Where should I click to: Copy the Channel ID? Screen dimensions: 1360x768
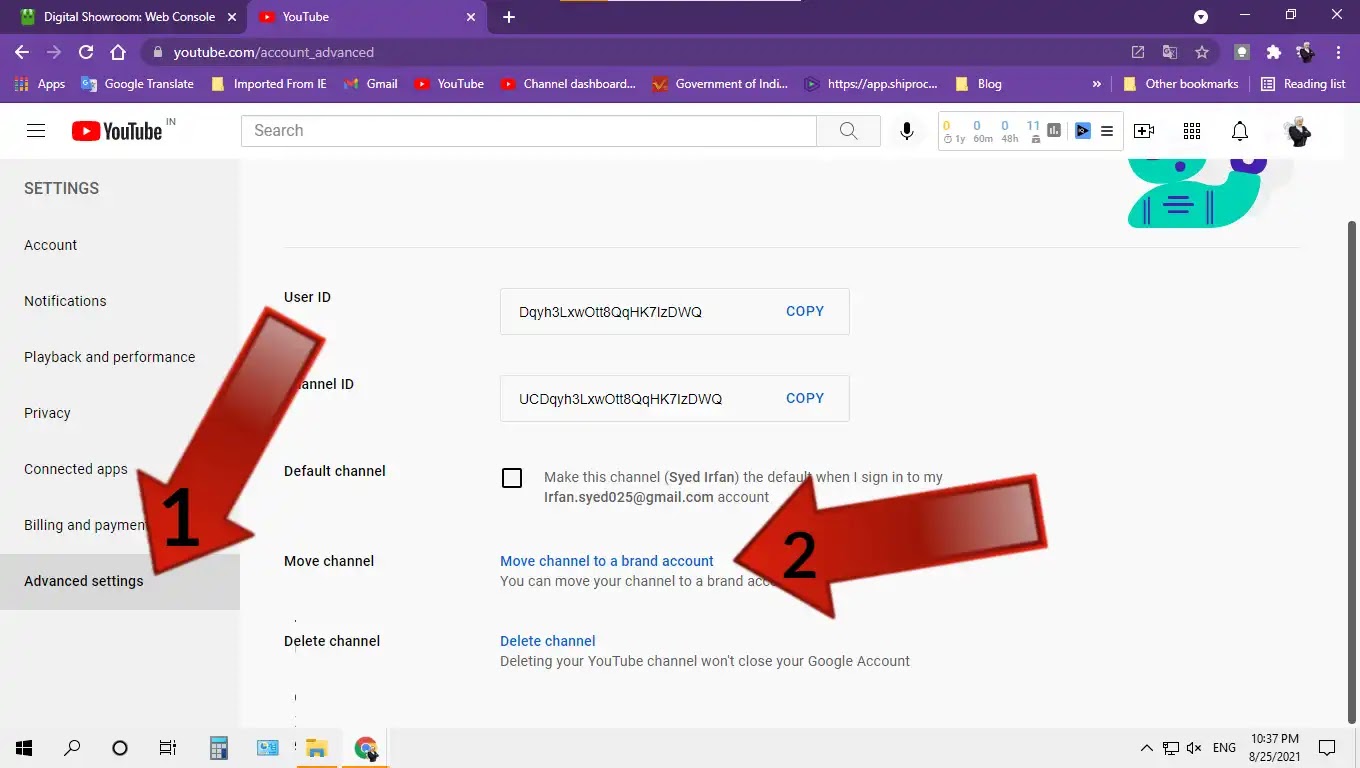coord(805,398)
